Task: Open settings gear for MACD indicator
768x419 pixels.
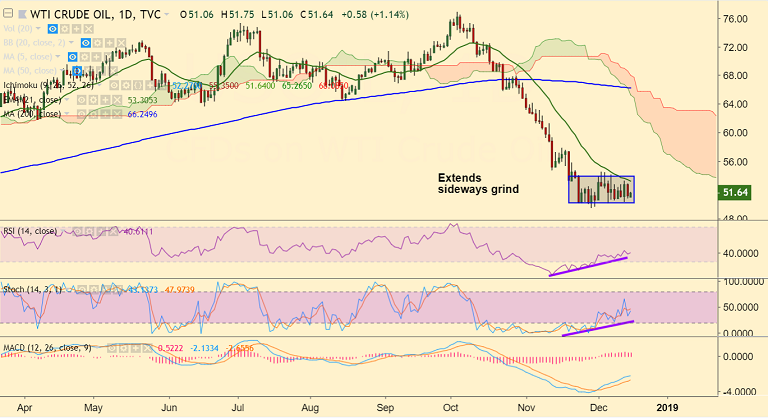Action: pyautogui.click(x=124, y=348)
